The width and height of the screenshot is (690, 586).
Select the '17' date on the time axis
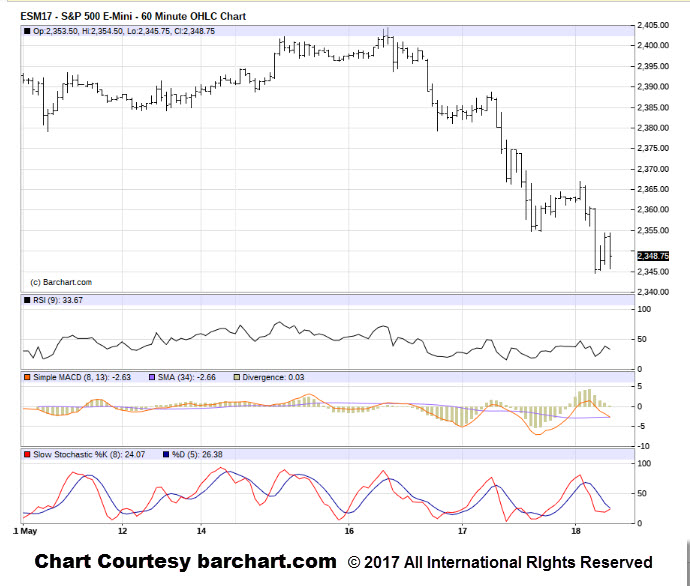462,532
